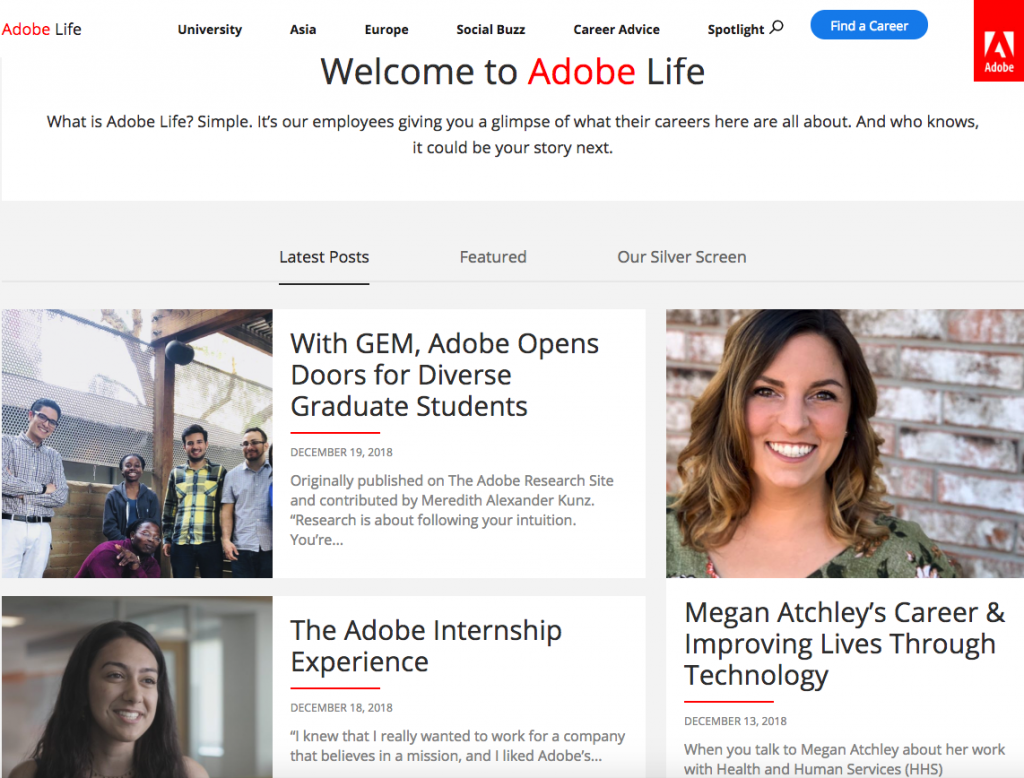Viewport: 1024px width, 778px height.
Task: Click the December 19 2018 date label
Action: click(341, 451)
